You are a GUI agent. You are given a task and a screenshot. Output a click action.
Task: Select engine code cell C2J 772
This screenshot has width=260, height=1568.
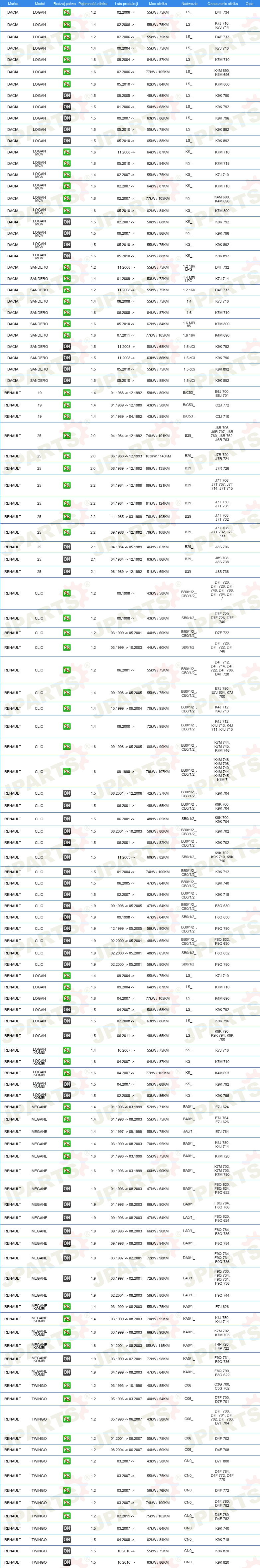(x=222, y=405)
